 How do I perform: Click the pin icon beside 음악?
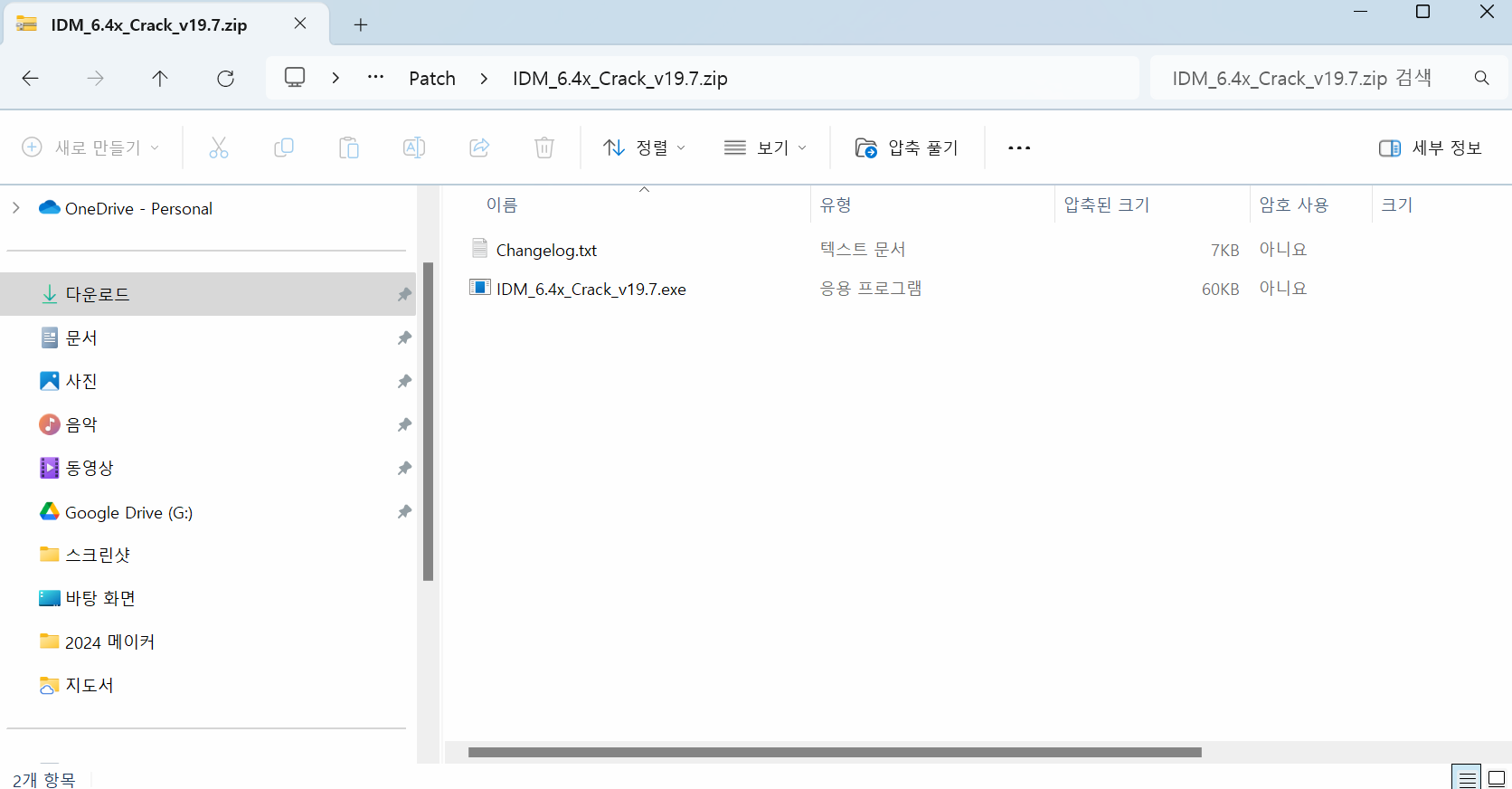404,424
